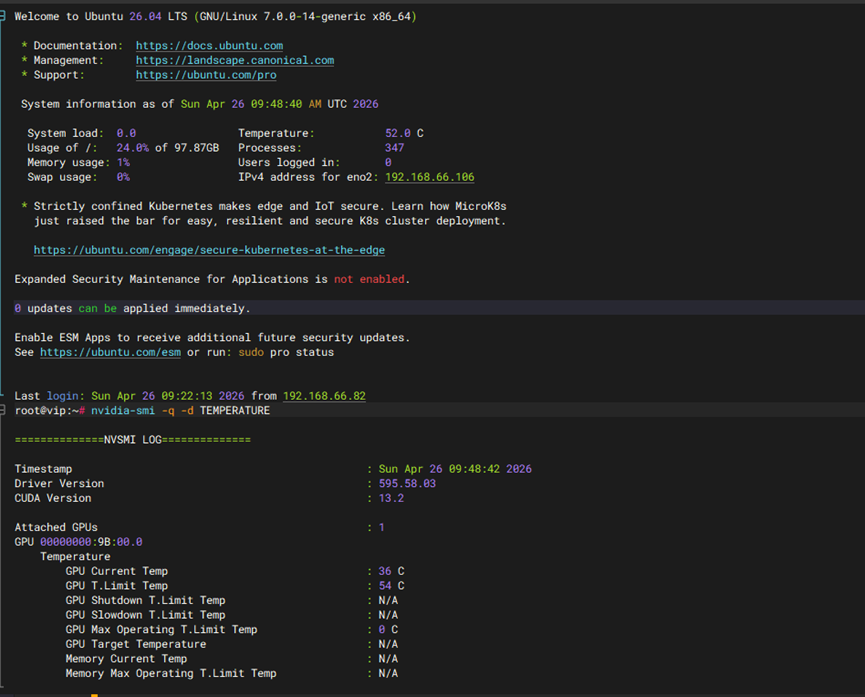Click the System information date line

pos(200,104)
